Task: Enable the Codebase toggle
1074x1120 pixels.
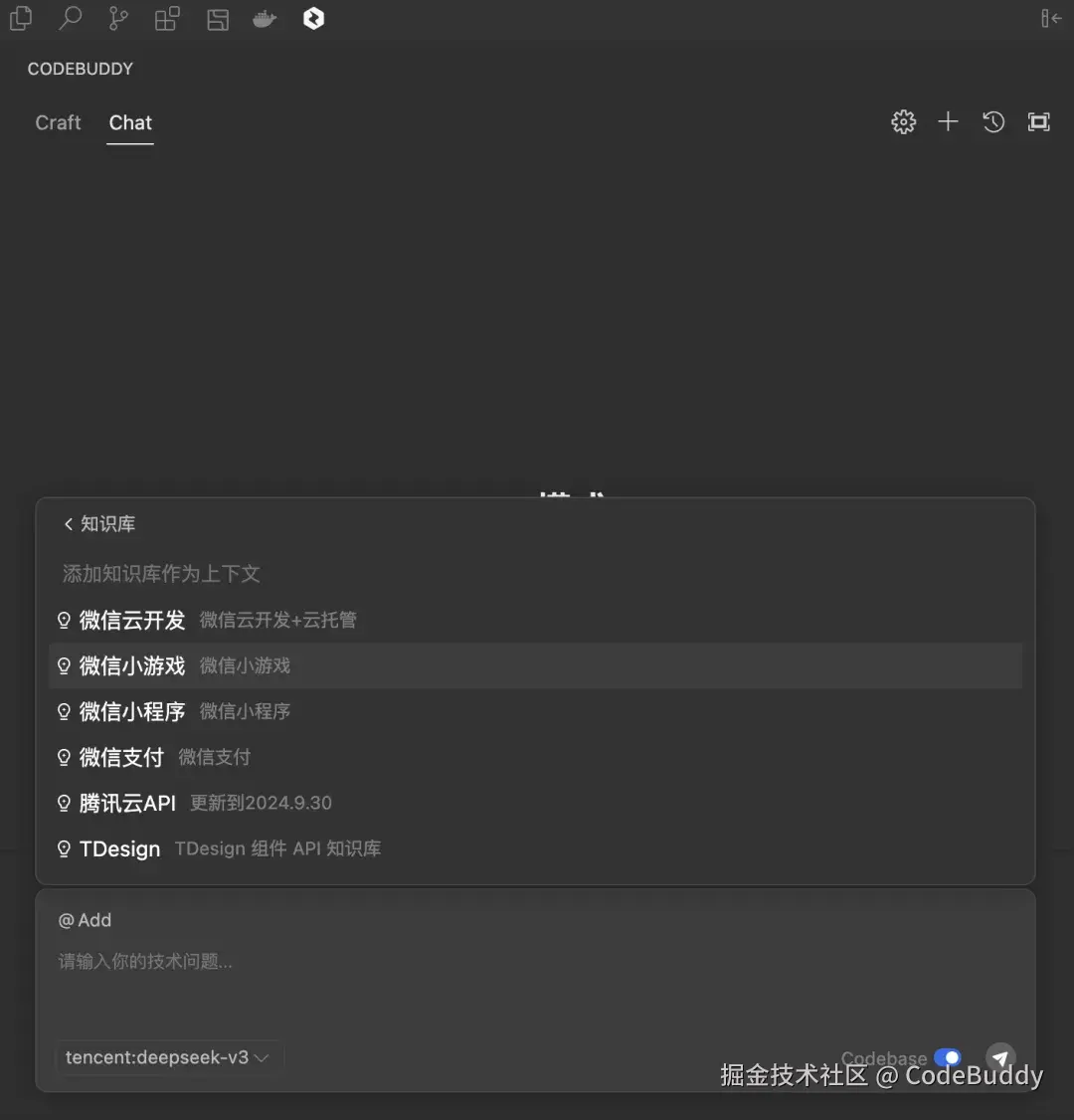Action: pyautogui.click(x=948, y=1057)
